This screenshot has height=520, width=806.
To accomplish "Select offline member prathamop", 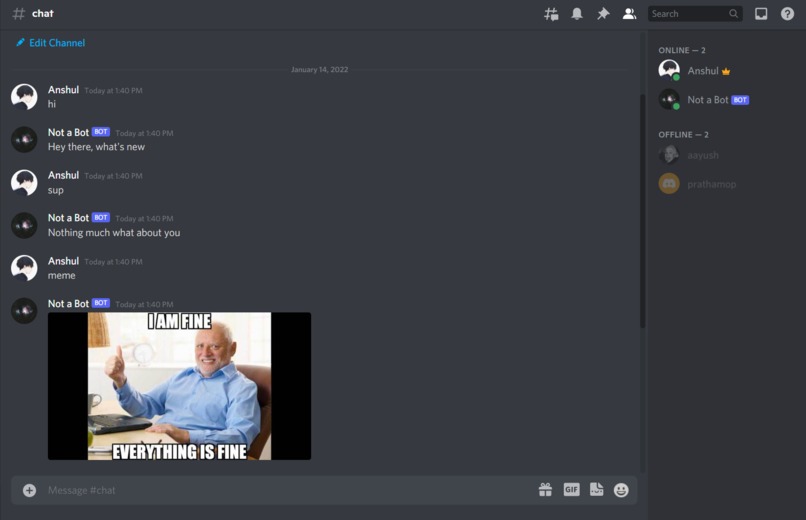I will click(725, 184).
